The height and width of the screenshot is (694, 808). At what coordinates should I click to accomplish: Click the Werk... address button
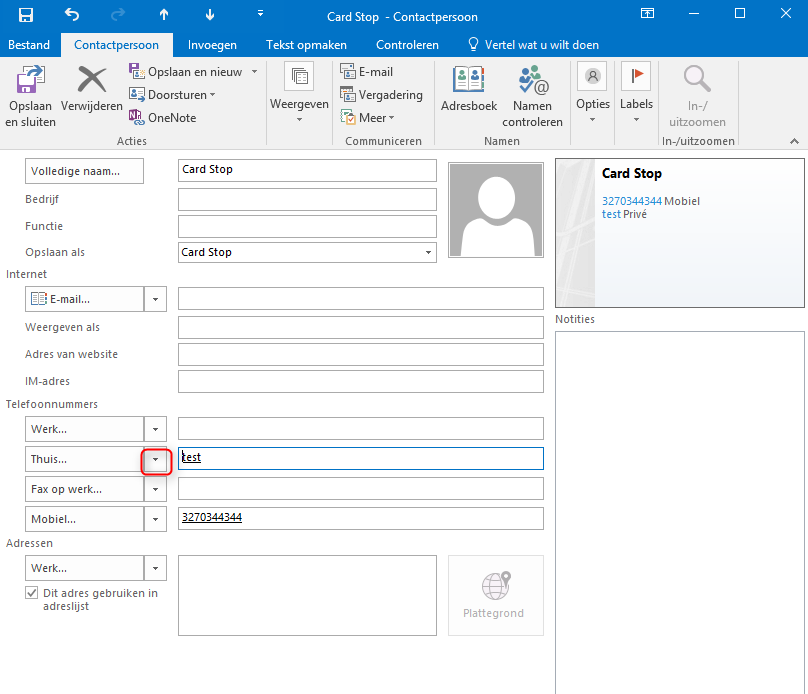(x=85, y=568)
